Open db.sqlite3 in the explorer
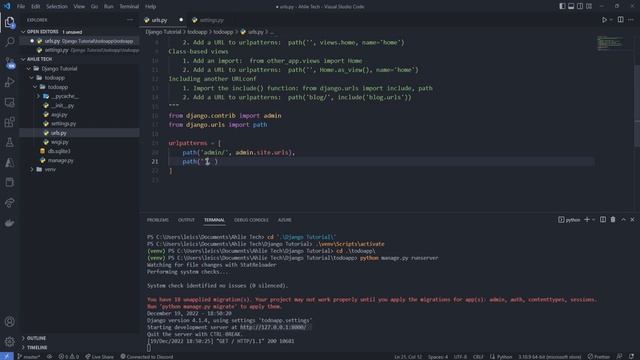Screen dimensions: 640x360 coord(59,151)
